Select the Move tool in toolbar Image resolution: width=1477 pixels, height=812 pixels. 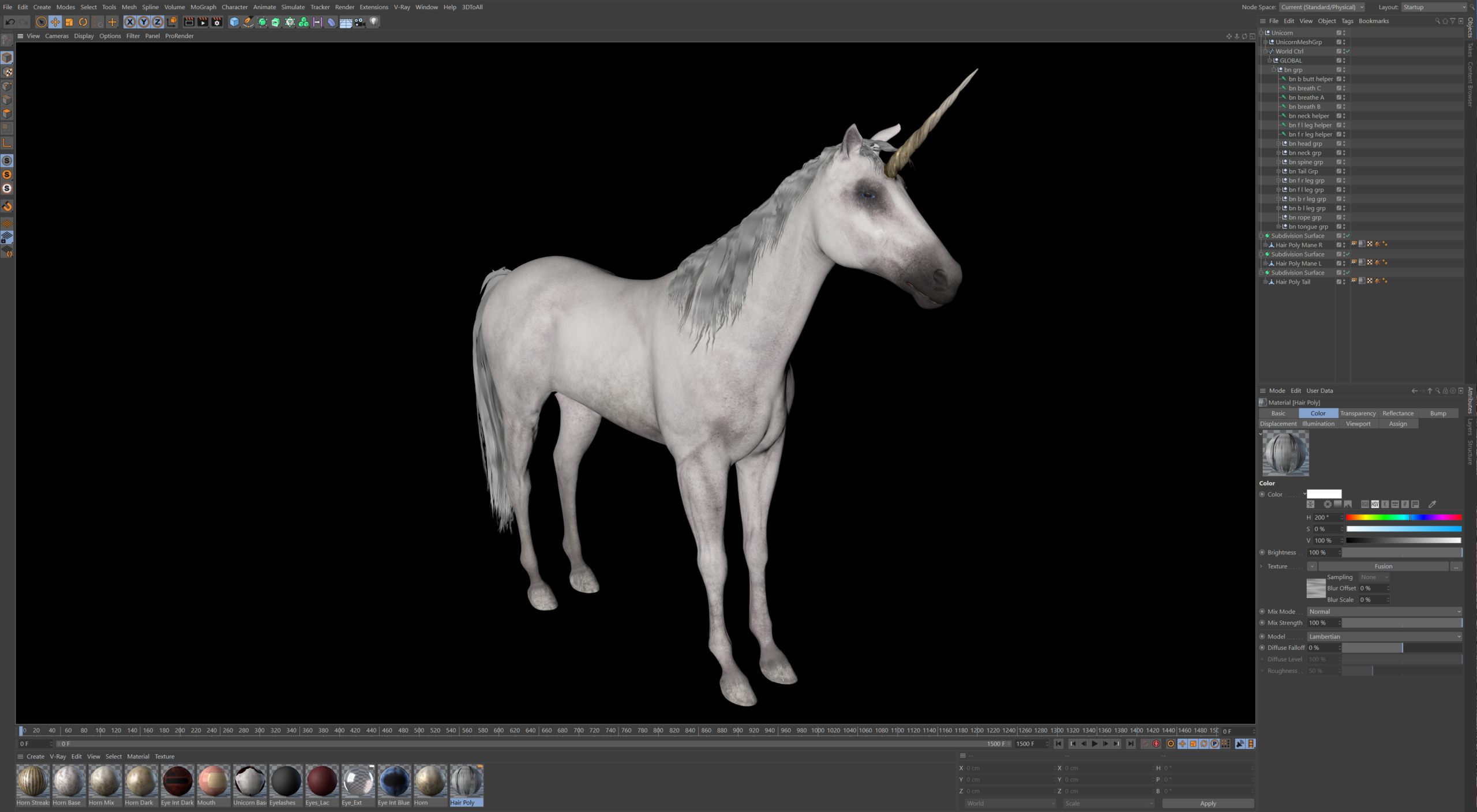55,22
